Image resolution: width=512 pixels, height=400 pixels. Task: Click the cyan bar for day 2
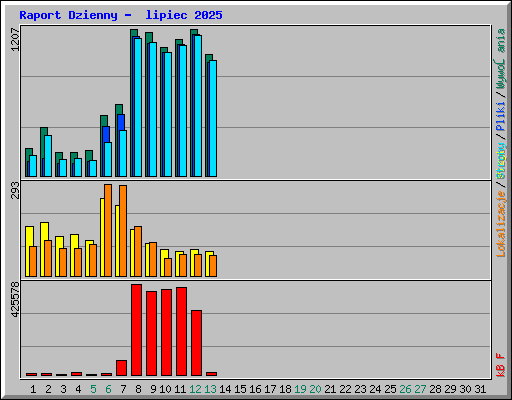coord(48,156)
